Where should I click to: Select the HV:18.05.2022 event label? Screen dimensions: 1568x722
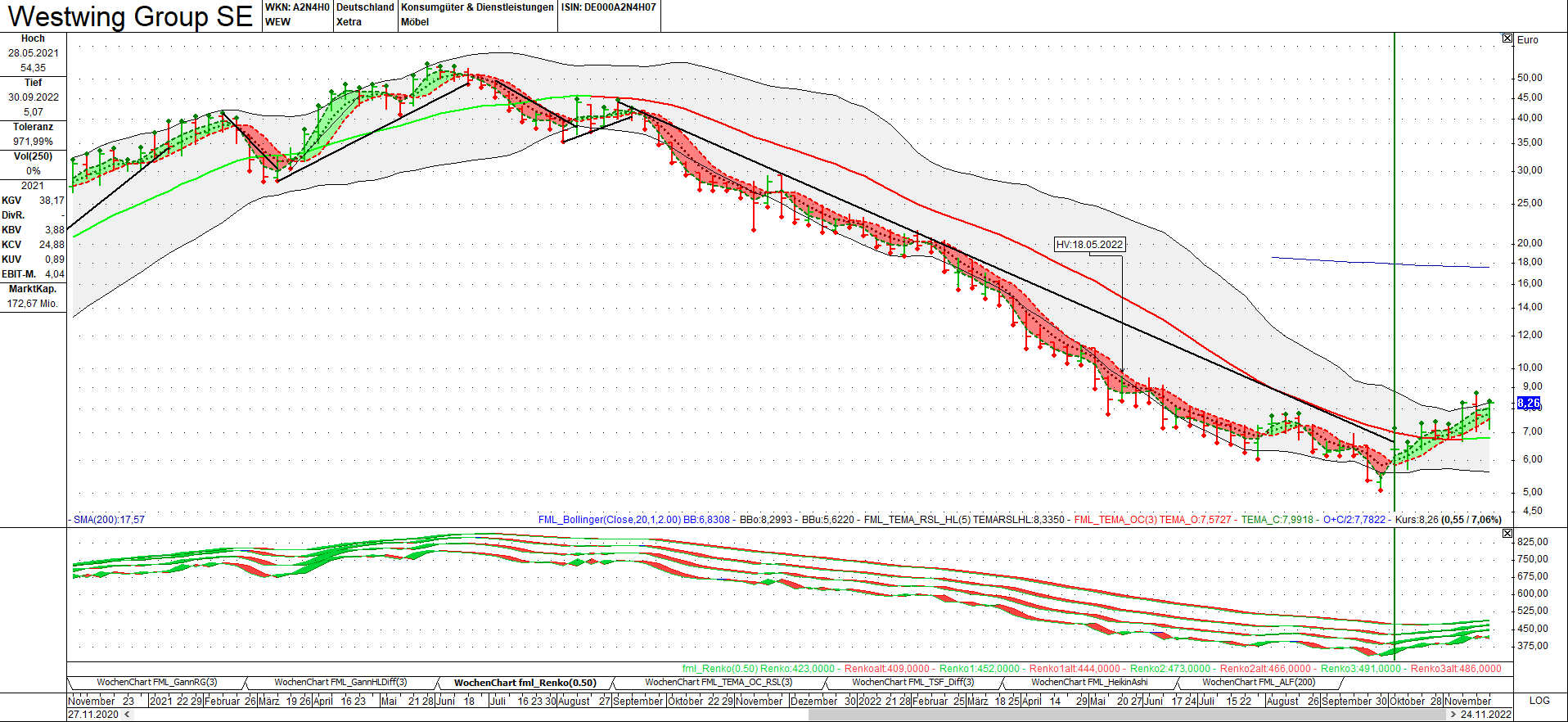(x=1089, y=244)
